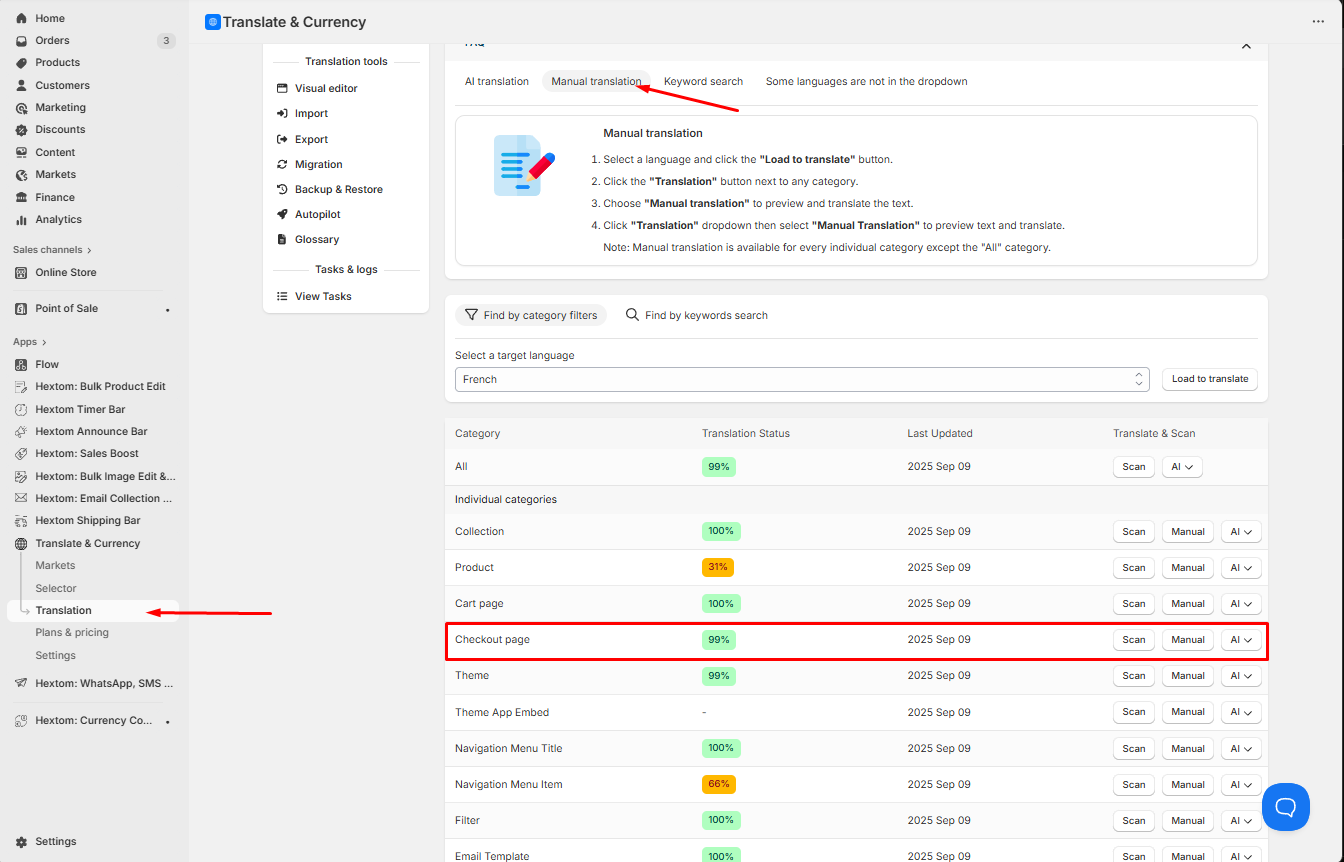1344x862 pixels.
Task: Open Selector under Translate & Currency
Action: pos(56,589)
